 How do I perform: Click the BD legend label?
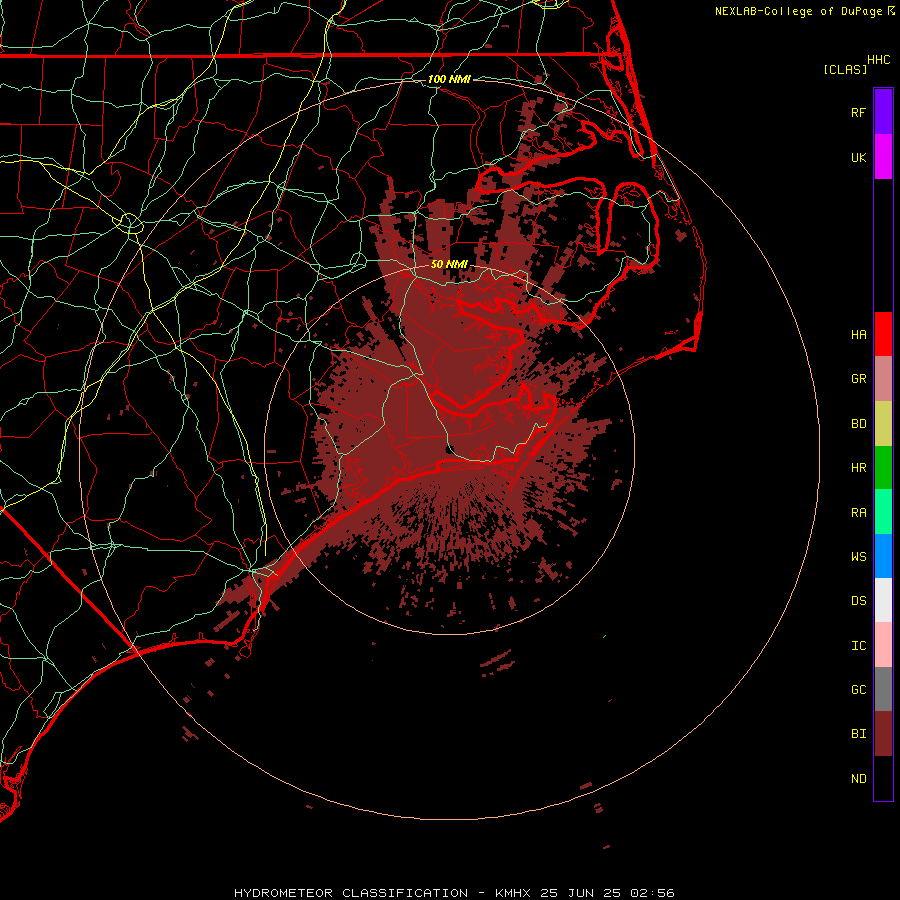click(x=858, y=424)
